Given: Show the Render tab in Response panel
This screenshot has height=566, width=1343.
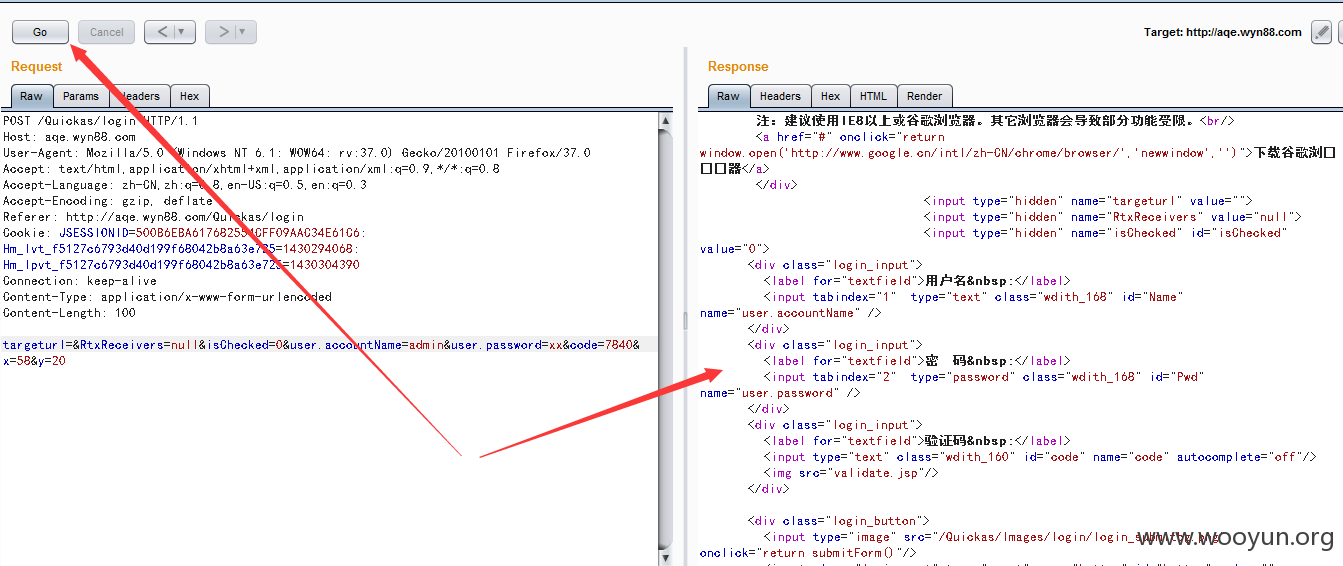Looking at the screenshot, I should [x=925, y=96].
